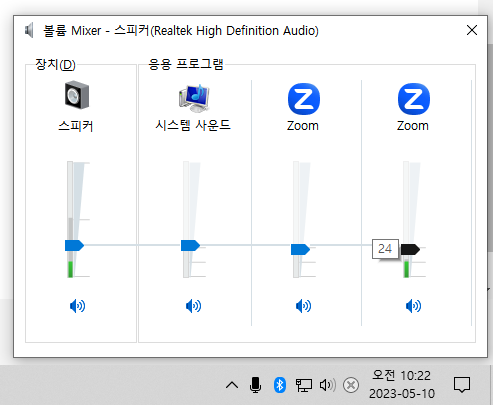The width and height of the screenshot is (493, 405).
Task: Click the upper track of the speaker slider
Action: point(70,200)
